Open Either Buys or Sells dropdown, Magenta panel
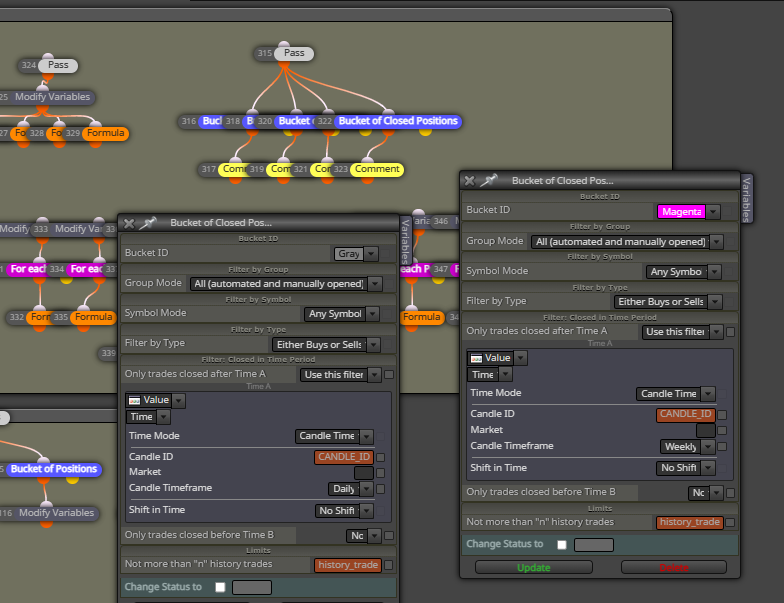 click(x=716, y=302)
